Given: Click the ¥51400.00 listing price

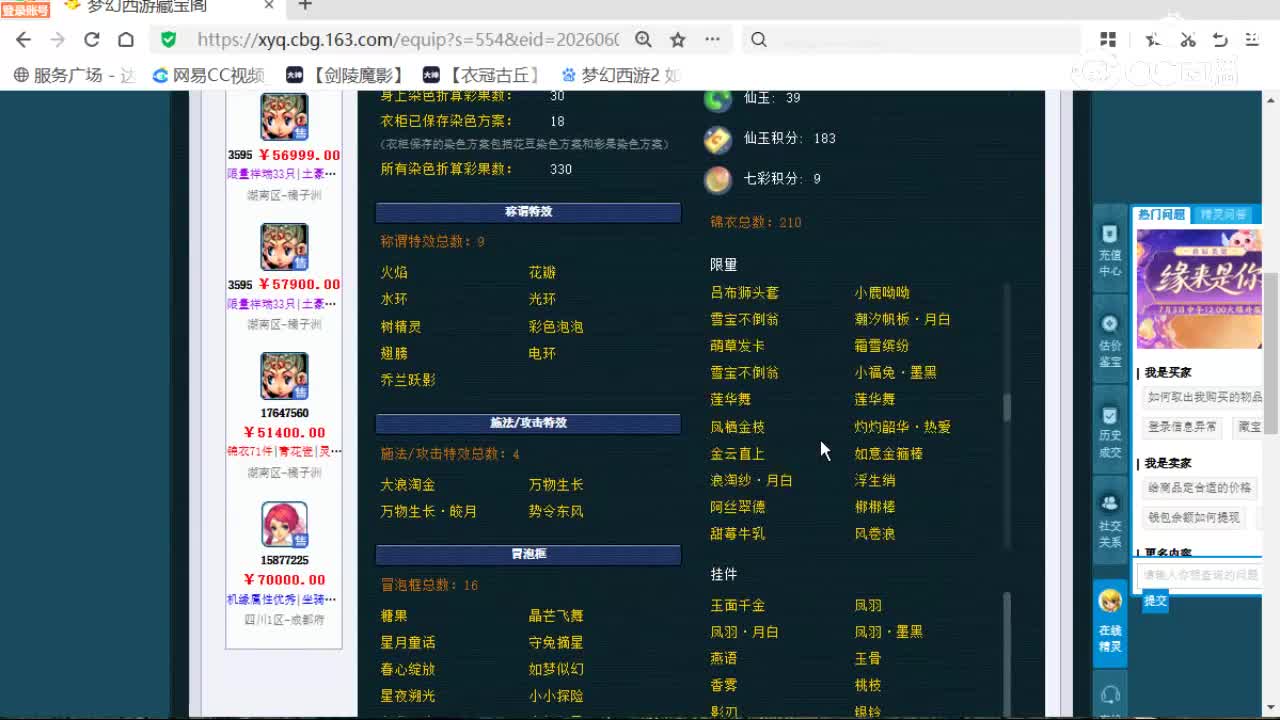Looking at the screenshot, I should tap(284, 433).
